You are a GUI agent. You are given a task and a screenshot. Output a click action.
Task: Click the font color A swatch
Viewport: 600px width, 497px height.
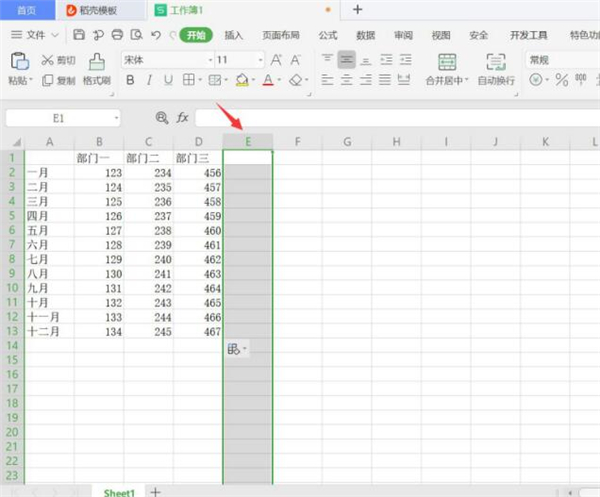coord(267,80)
